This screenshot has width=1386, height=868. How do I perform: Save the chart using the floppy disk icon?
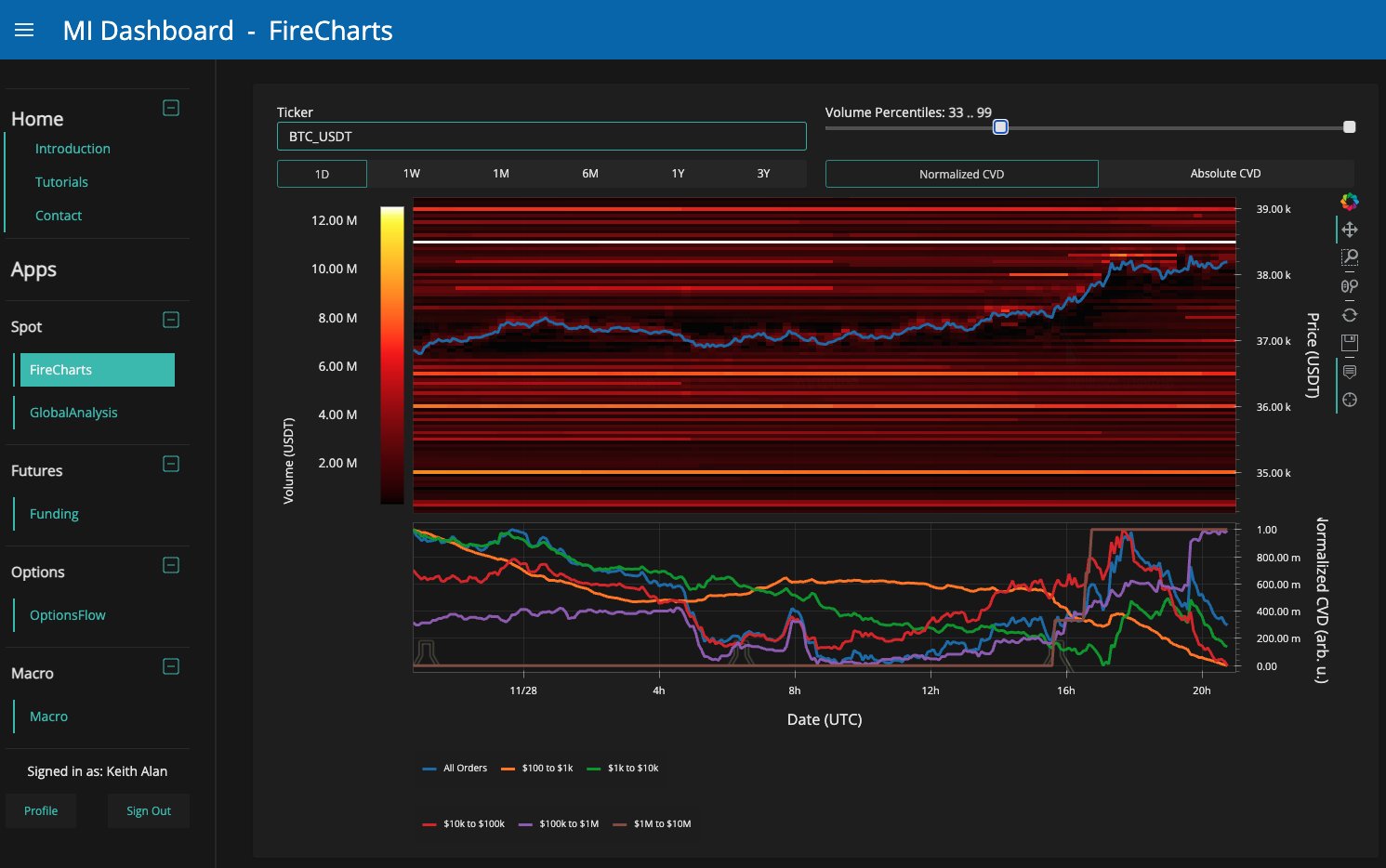pyautogui.click(x=1350, y=342)
